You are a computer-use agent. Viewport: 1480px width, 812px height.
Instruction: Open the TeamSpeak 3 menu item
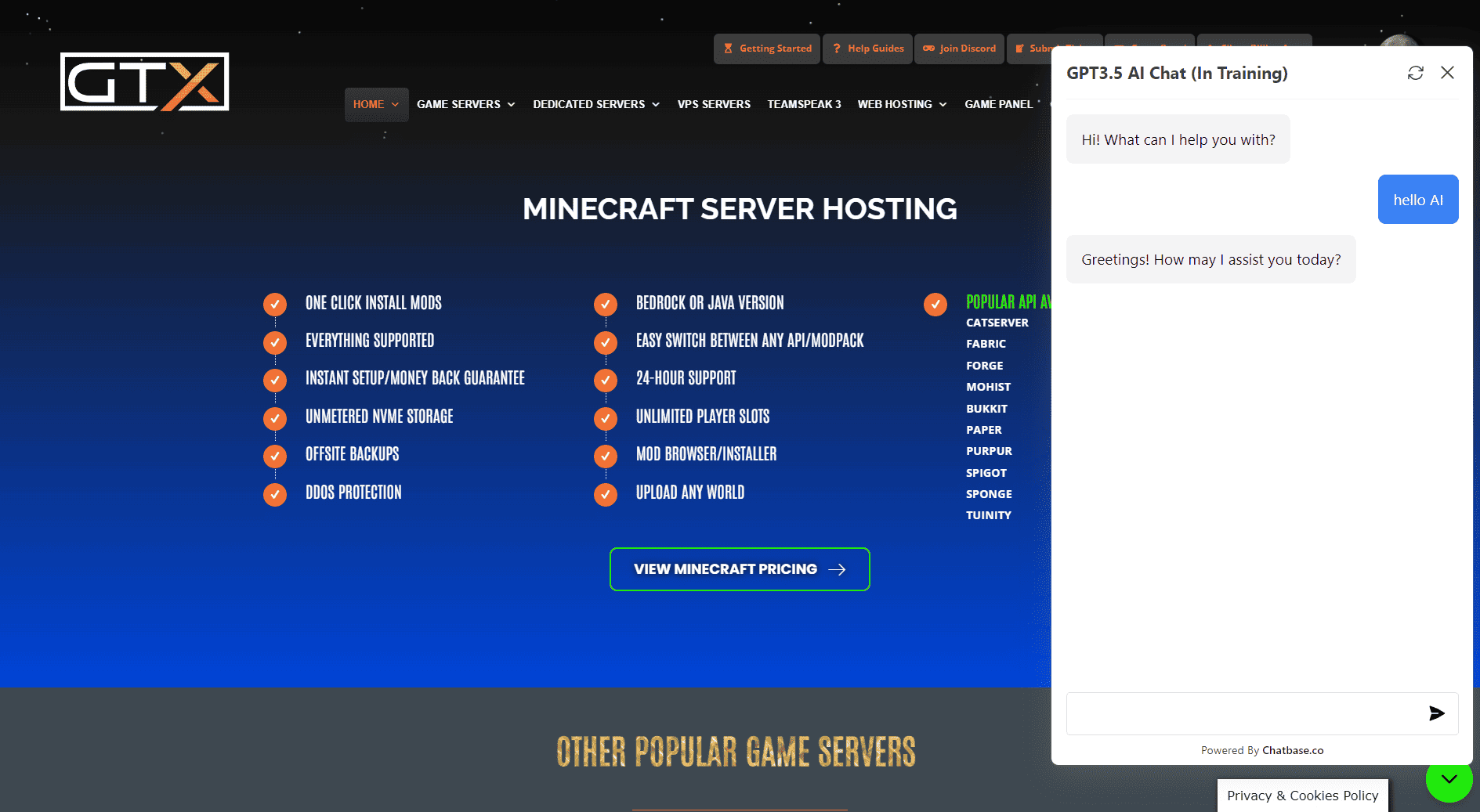(x=804, y=104)
